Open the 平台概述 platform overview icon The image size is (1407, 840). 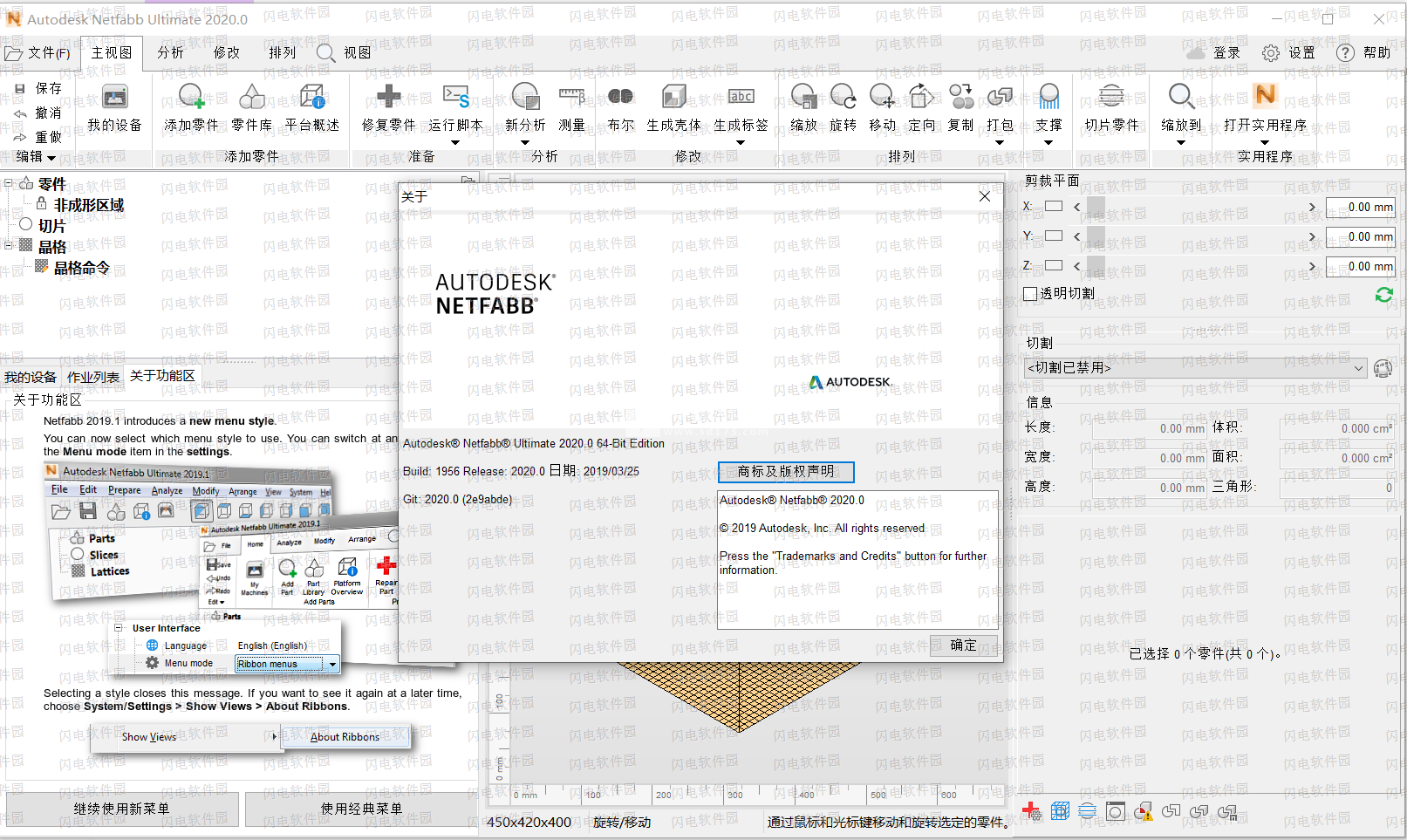pos(312,97)
